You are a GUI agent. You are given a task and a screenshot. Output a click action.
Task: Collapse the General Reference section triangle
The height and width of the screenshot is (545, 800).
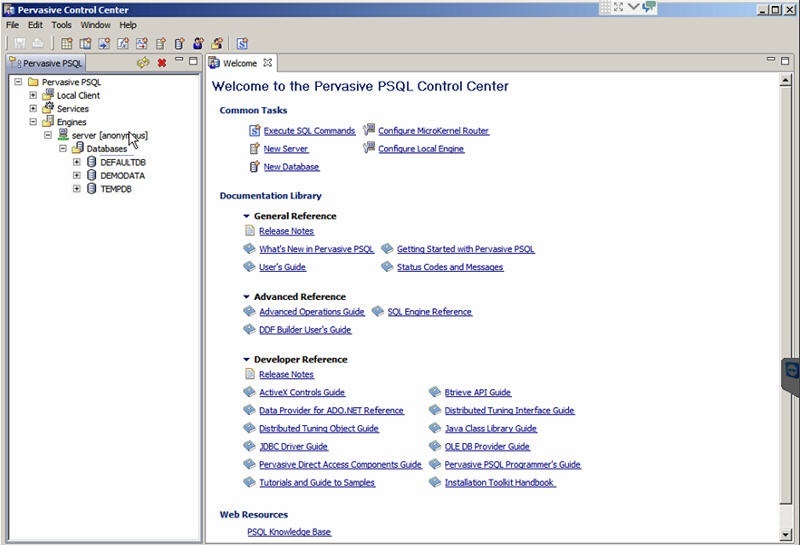(246, 216)
